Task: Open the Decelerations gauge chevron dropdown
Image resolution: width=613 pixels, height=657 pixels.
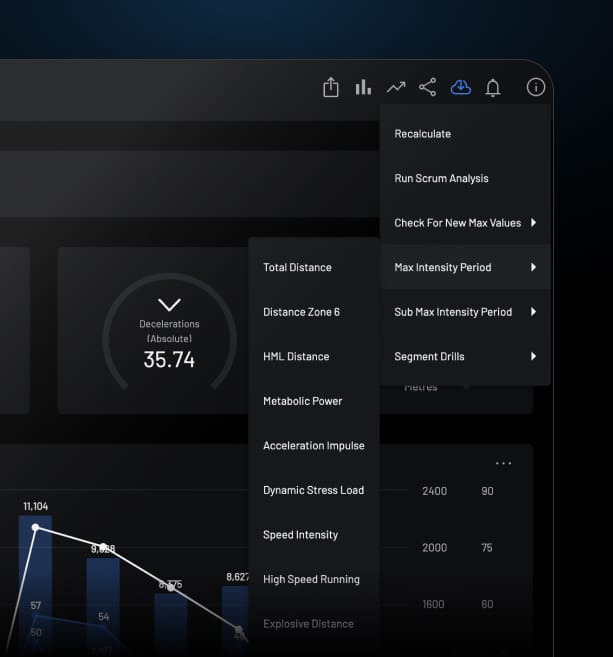Action: tap(169, 305)
